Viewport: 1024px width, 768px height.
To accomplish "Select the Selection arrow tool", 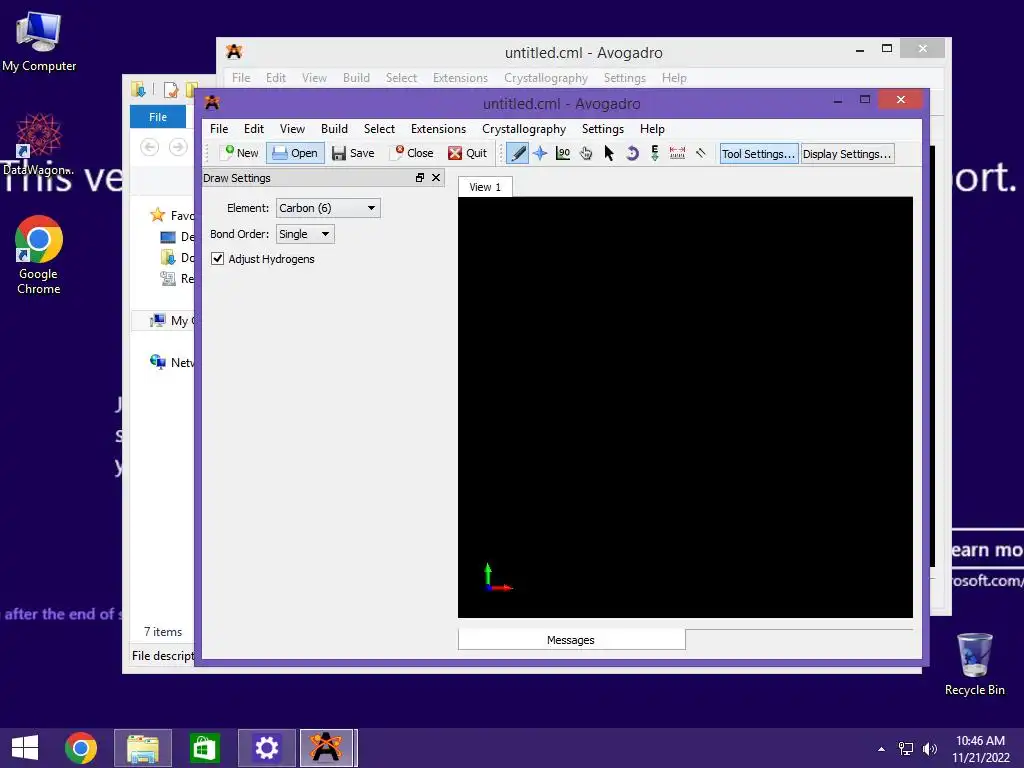I will [609, 153].
